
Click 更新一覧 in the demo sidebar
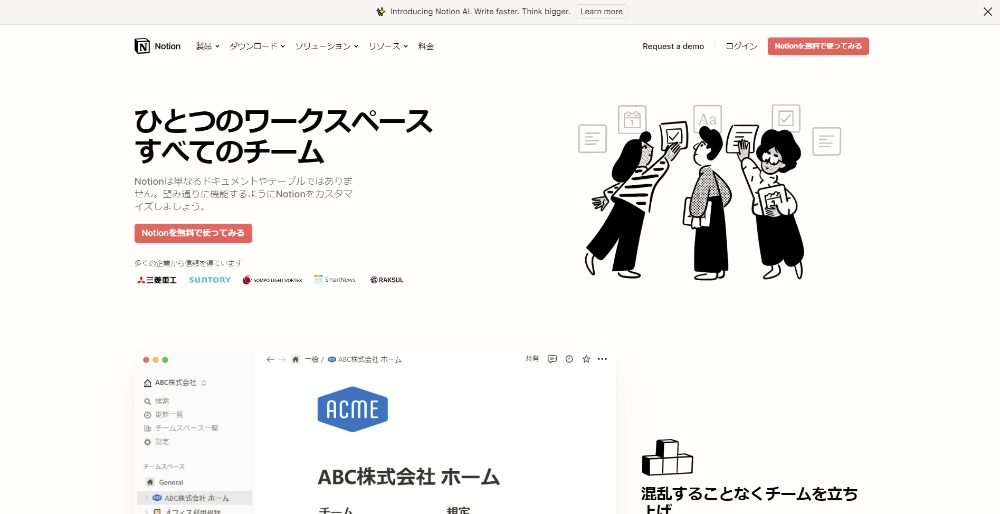(169, 415)
